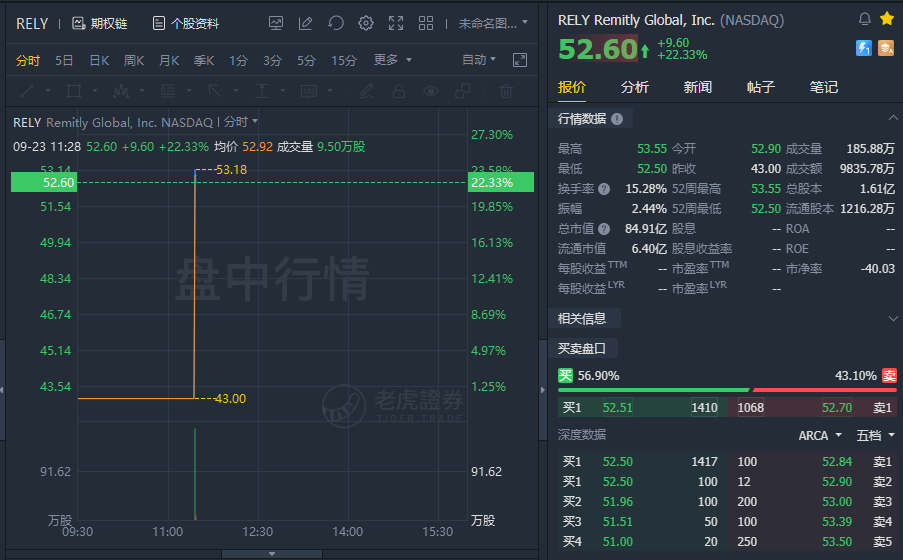Click 卖1 price 52.70 in order book

tap(837, 408)
